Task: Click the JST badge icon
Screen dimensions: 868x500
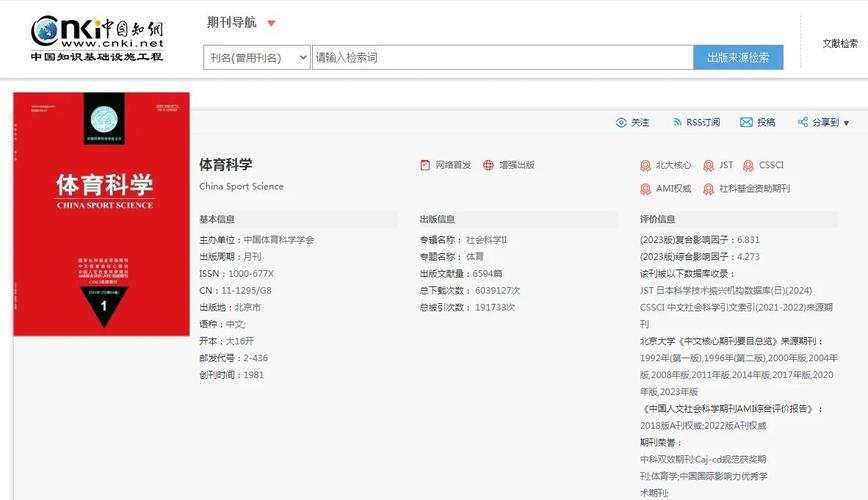Action: [x=709, y=166]
